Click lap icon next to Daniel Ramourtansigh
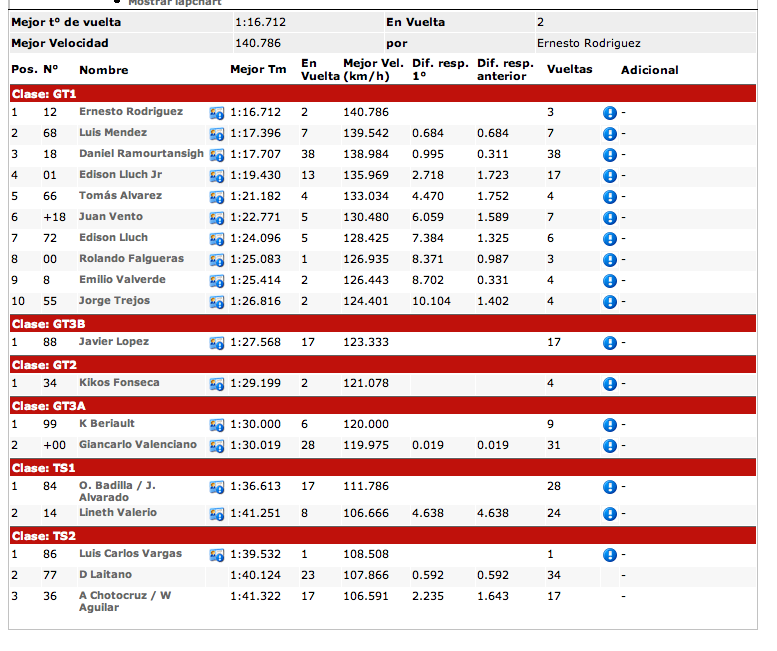The width and height of the screenshot is (777, 651). pyautogui.click(x=216, y=155)
